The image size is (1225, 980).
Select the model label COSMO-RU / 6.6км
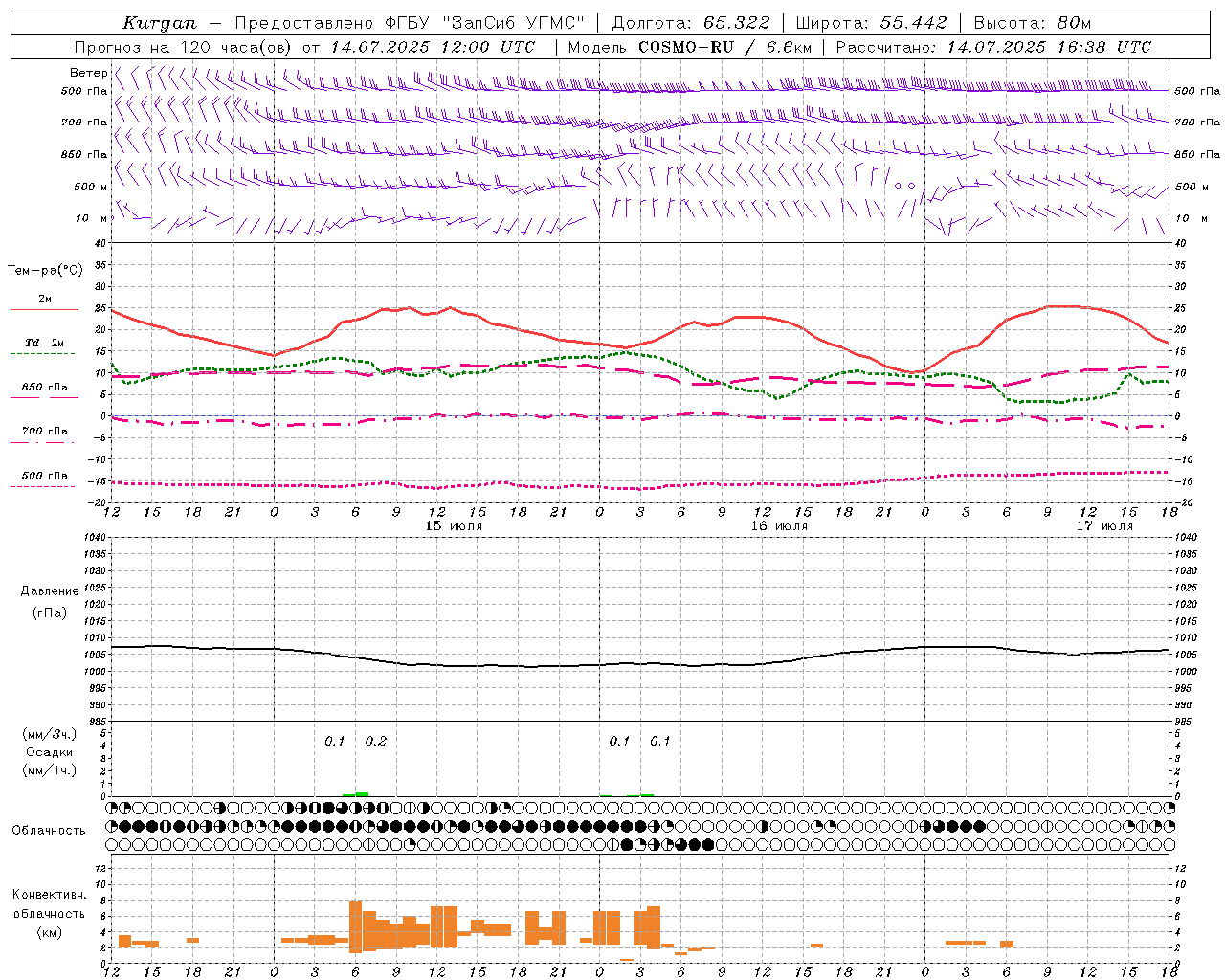click(725, 47)
